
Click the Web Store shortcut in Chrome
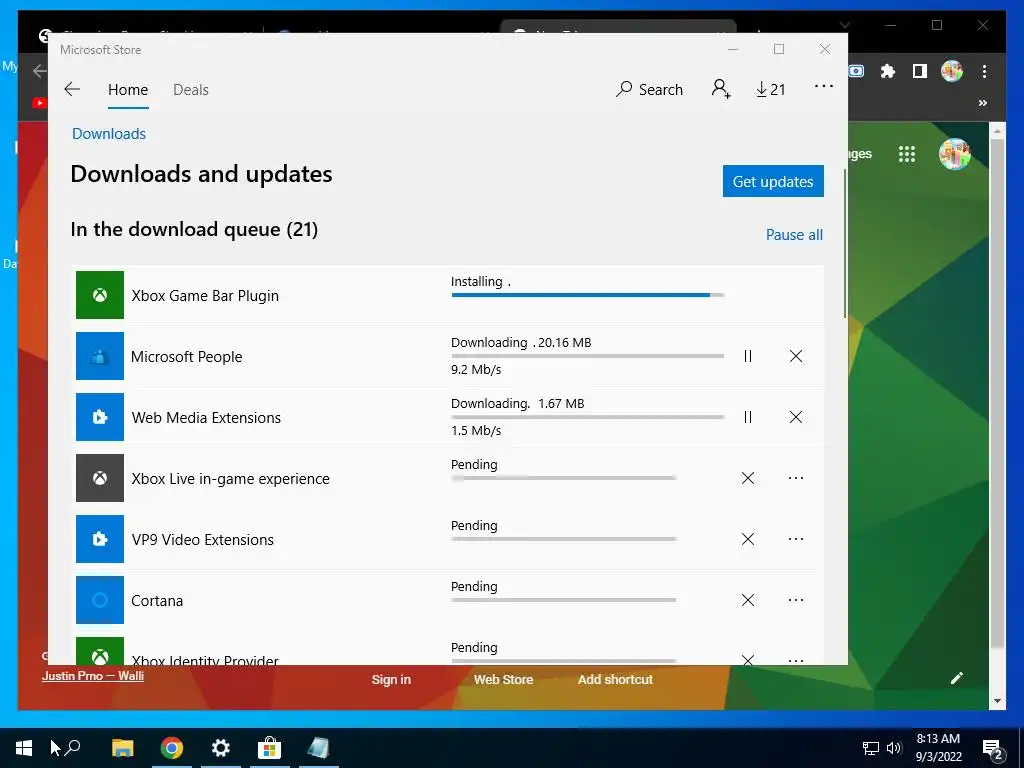504,679
